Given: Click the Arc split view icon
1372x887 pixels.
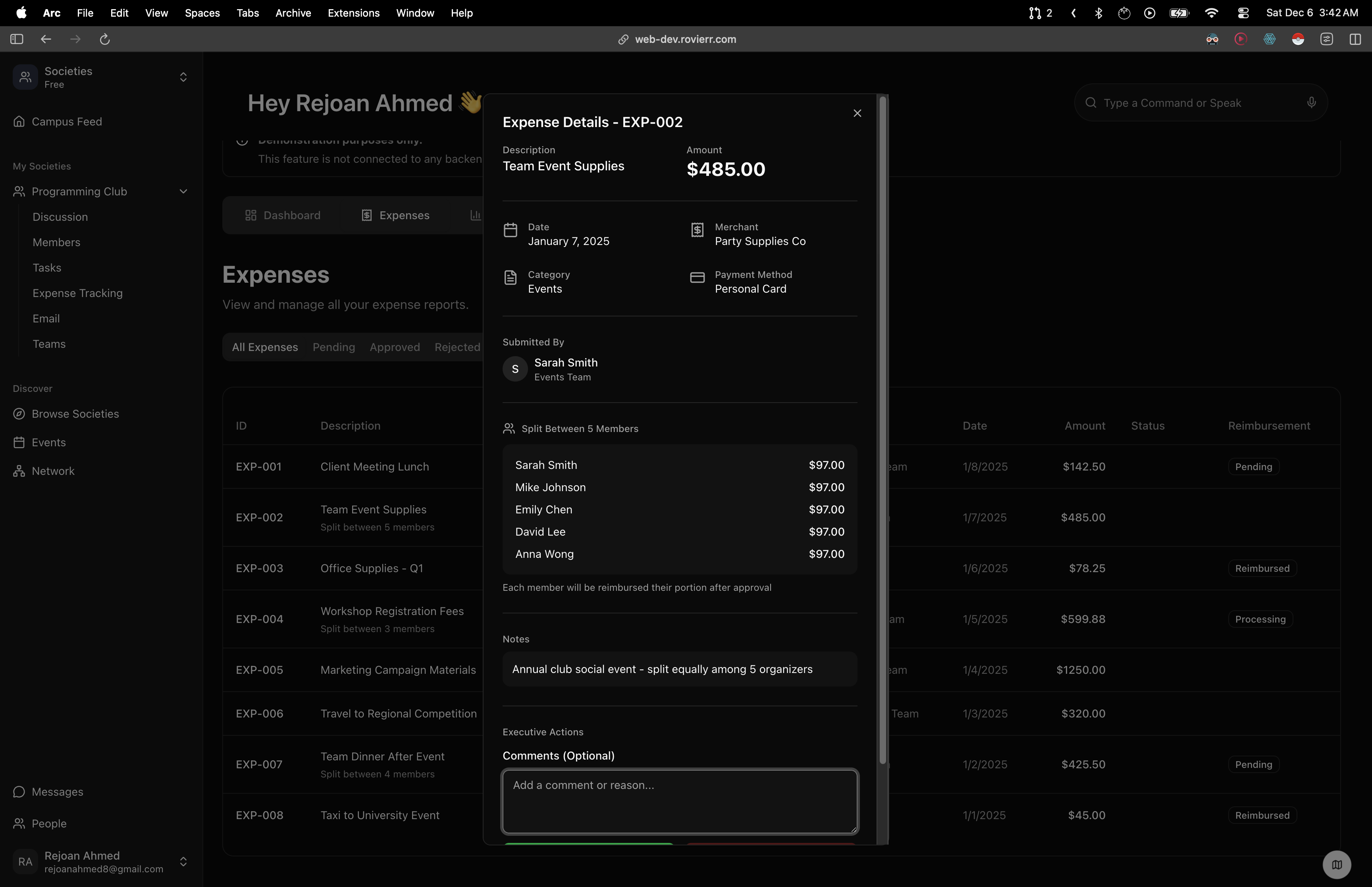Looking at the screenshot, I should 1355,39.
